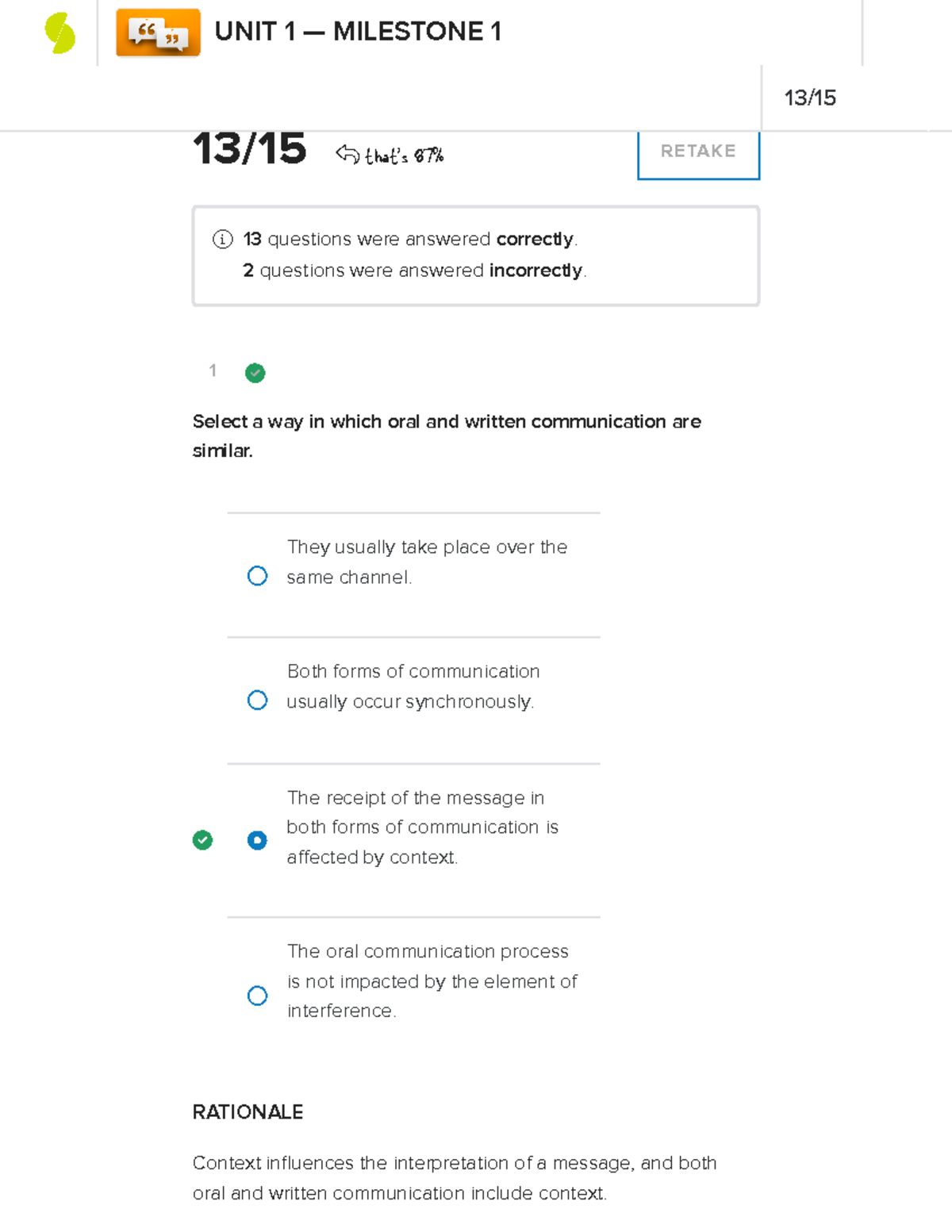Screen dimensions: 952x1232
Task: Collapse the RATIONALE section
Action: tap(248, 1112)
